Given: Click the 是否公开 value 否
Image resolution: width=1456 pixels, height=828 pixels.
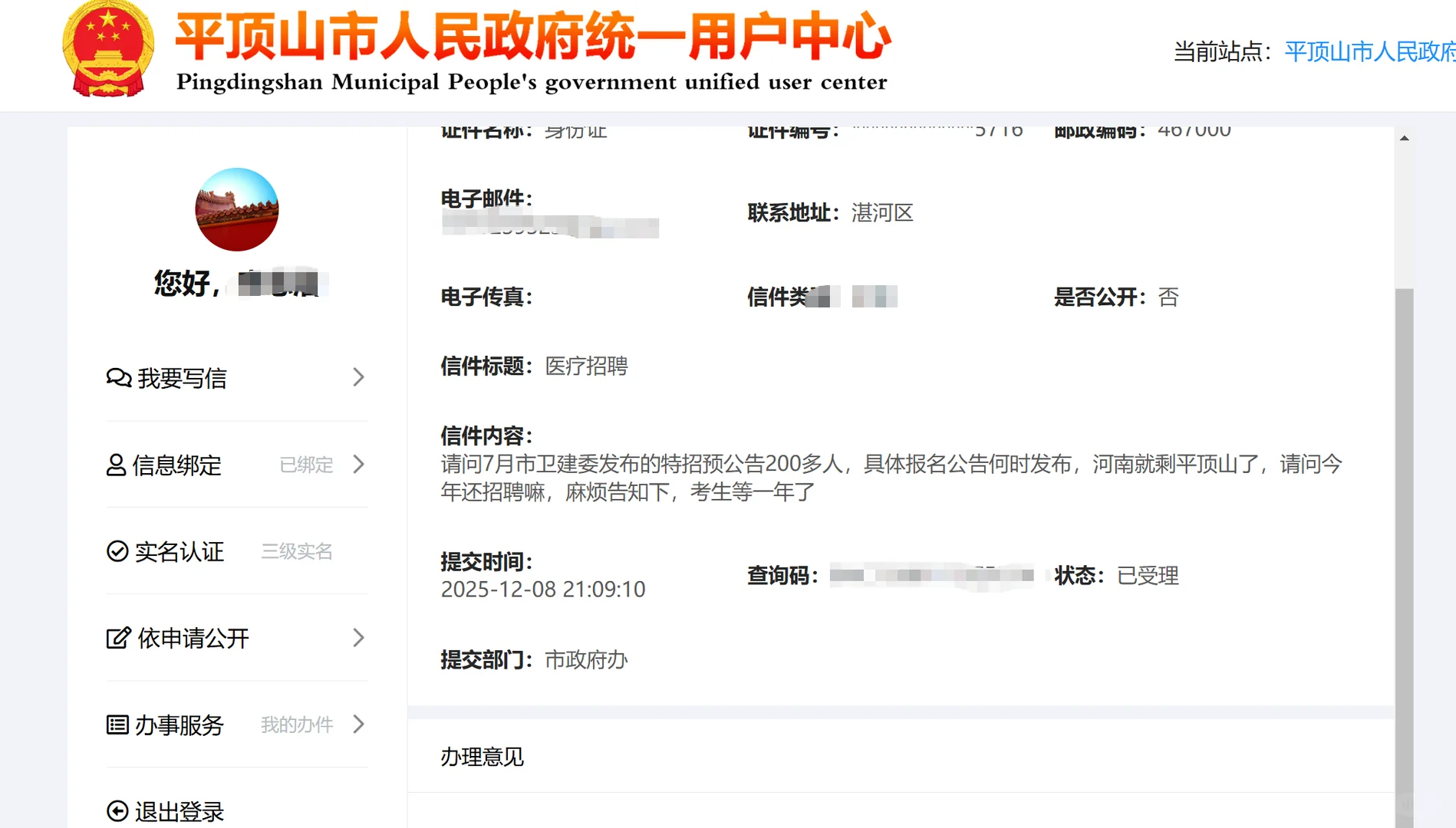Looking at the screenshot, I should [x=1168, y=297].
